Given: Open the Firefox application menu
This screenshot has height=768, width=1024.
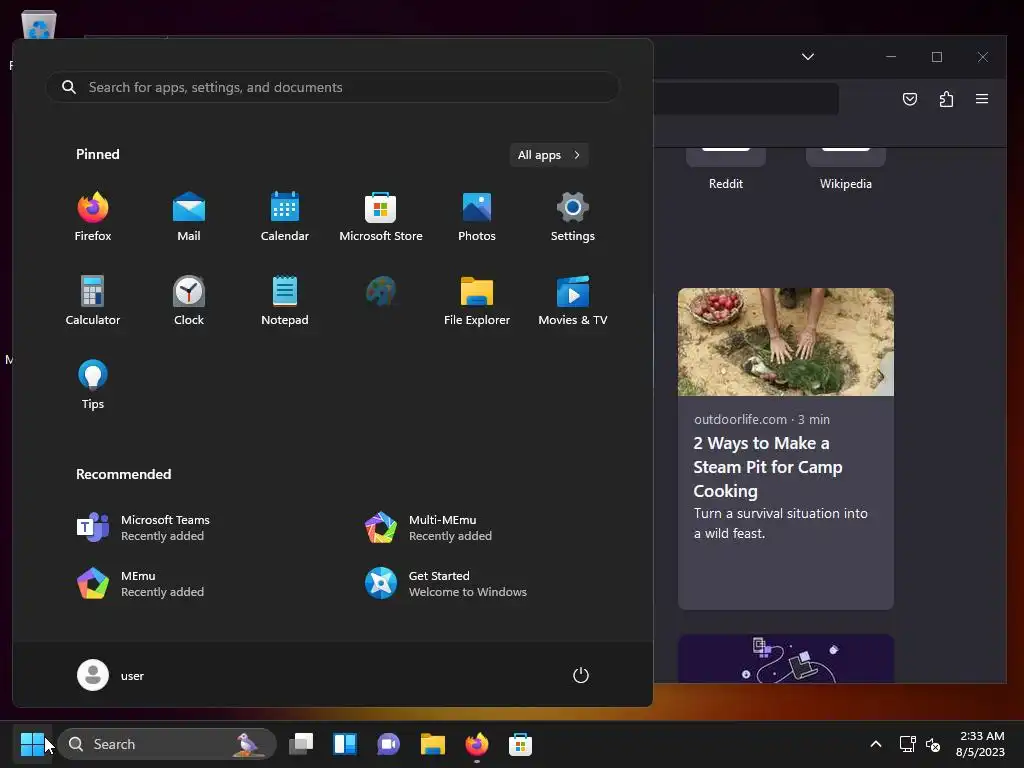Looking at the screenshot, I should tap(982, 99).
